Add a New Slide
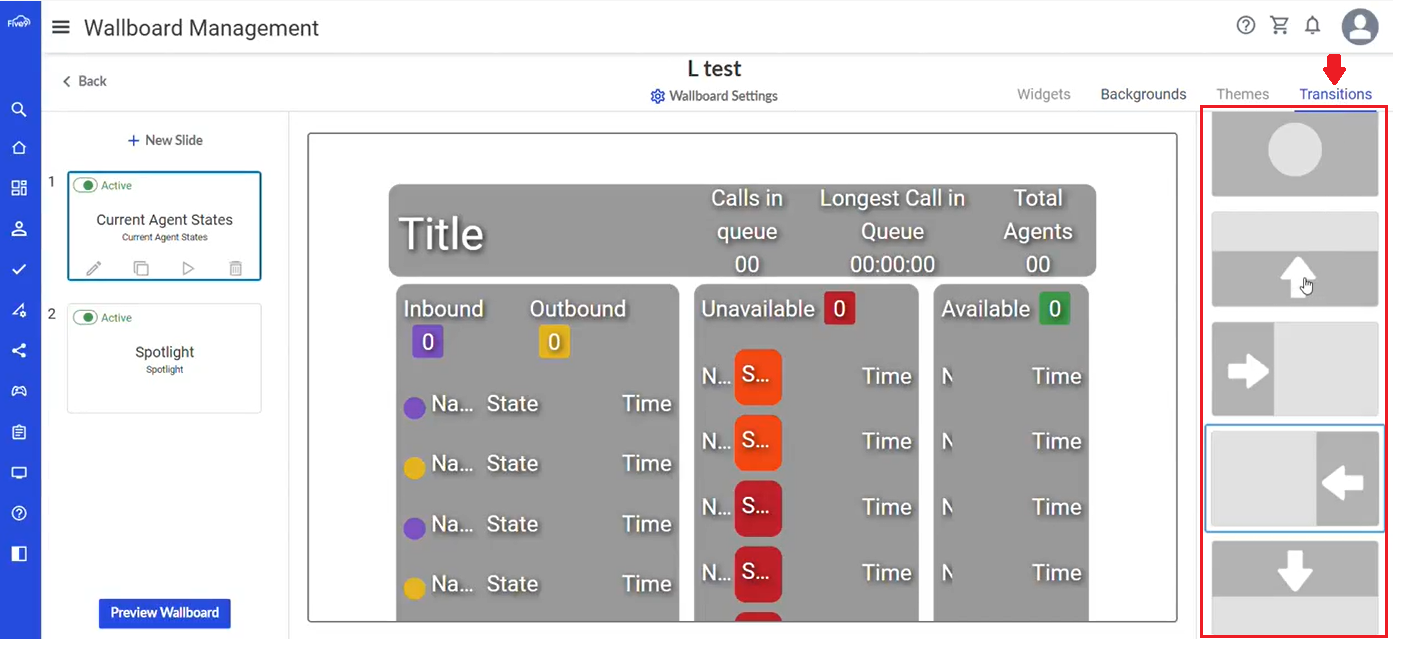Viewport: 1405px width, 652px height. (165, 140)
